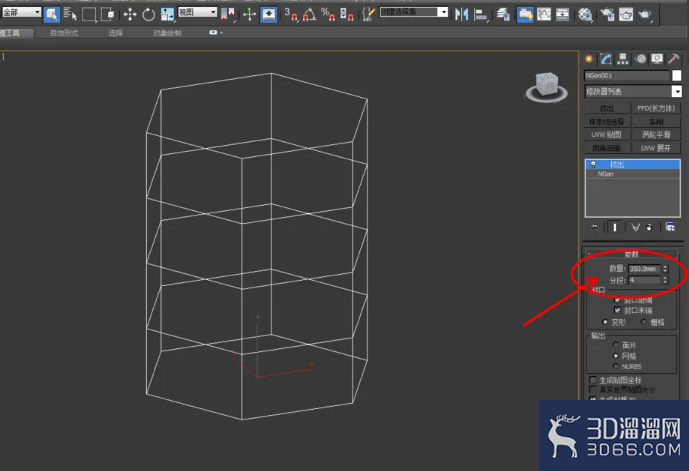This screenshot has height=471, width=689.
Task: Click the Mirror tool icon
Action: tap(461, 14)
